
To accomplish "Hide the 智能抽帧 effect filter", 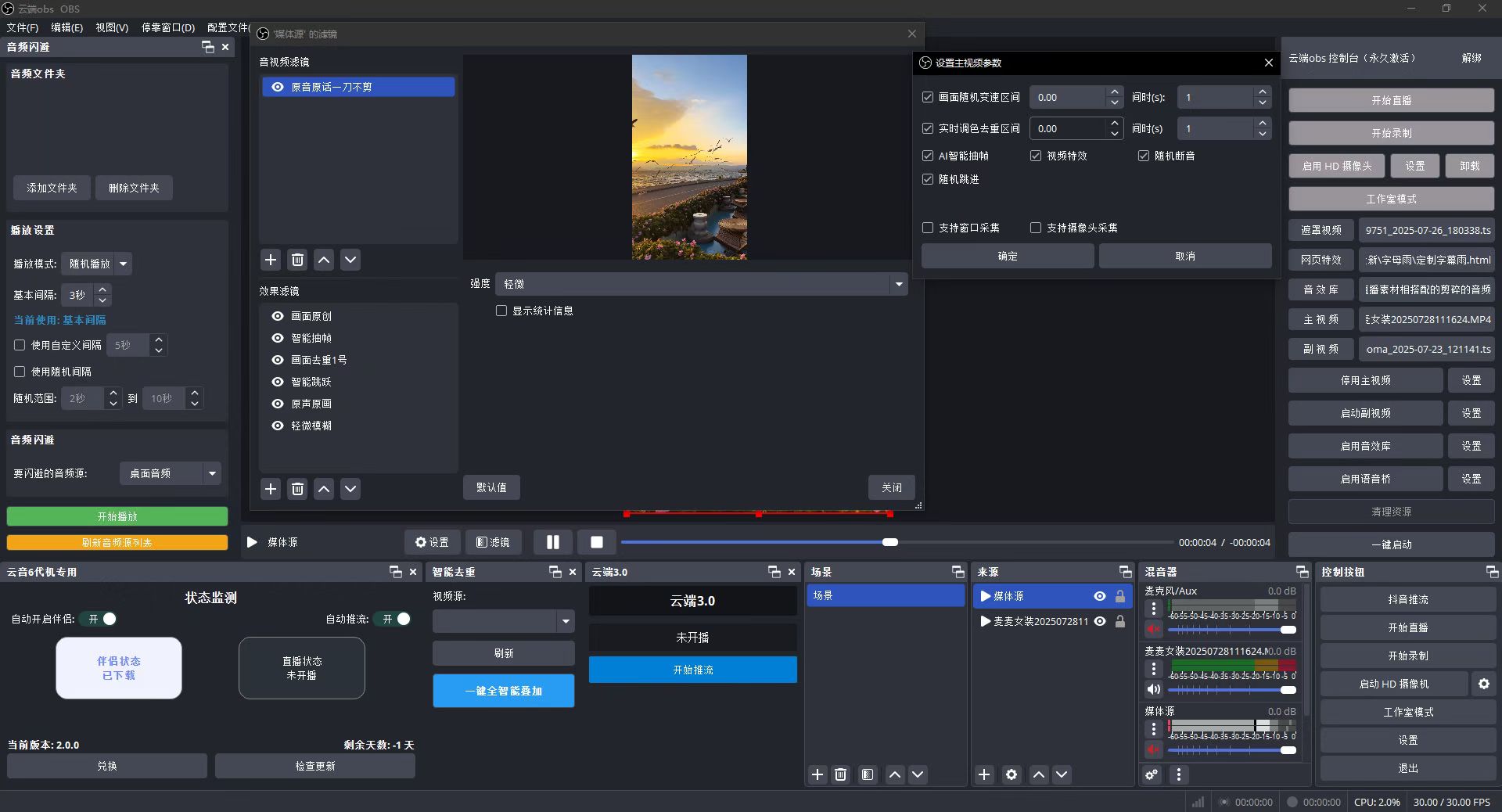I will pos(278,338).
